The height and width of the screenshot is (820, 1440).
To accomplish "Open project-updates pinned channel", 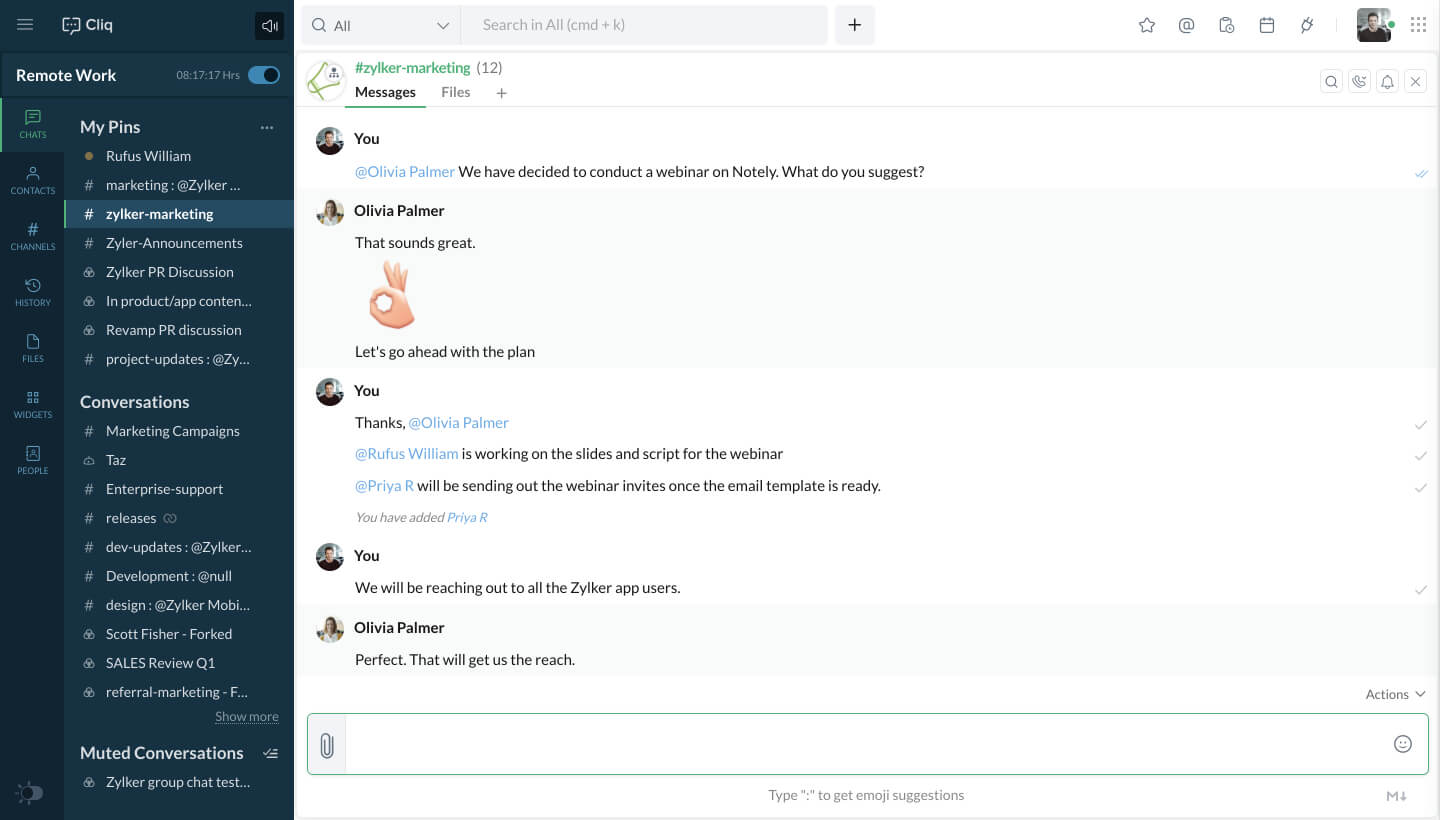I will [179, 359].
